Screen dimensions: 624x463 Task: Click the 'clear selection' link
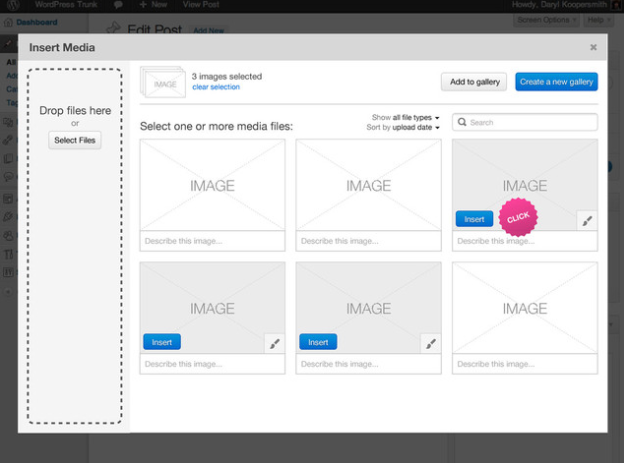216,87
